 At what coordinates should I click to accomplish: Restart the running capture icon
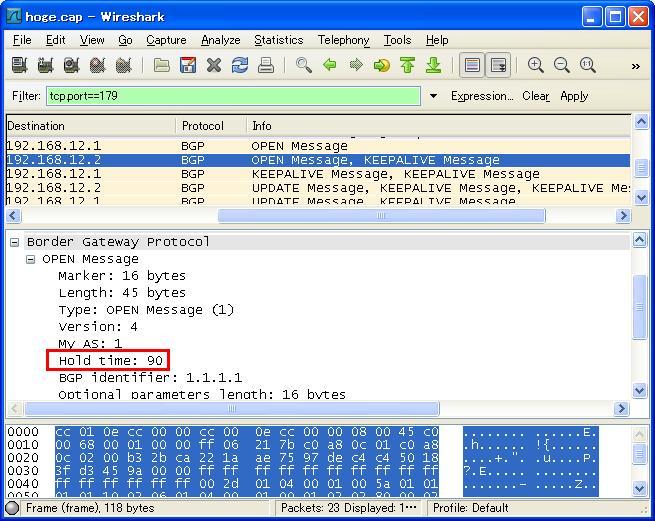point(123,65)
